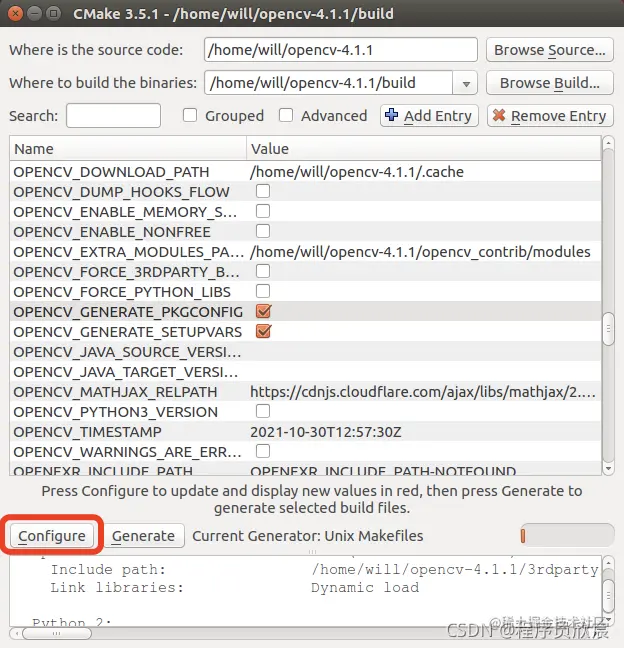Image resolution: width=624 pixels, height=648 pixels.
Task: Click the 'Include path:' log line
Action: (108, 570)
